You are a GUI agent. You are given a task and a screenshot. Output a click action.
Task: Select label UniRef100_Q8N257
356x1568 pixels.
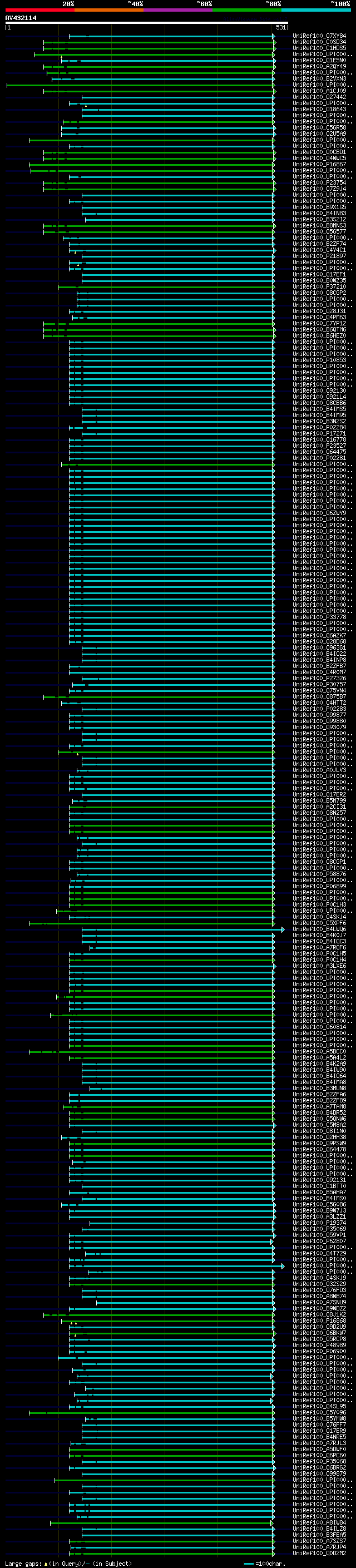pyautogui.click(x=319, y=813)
